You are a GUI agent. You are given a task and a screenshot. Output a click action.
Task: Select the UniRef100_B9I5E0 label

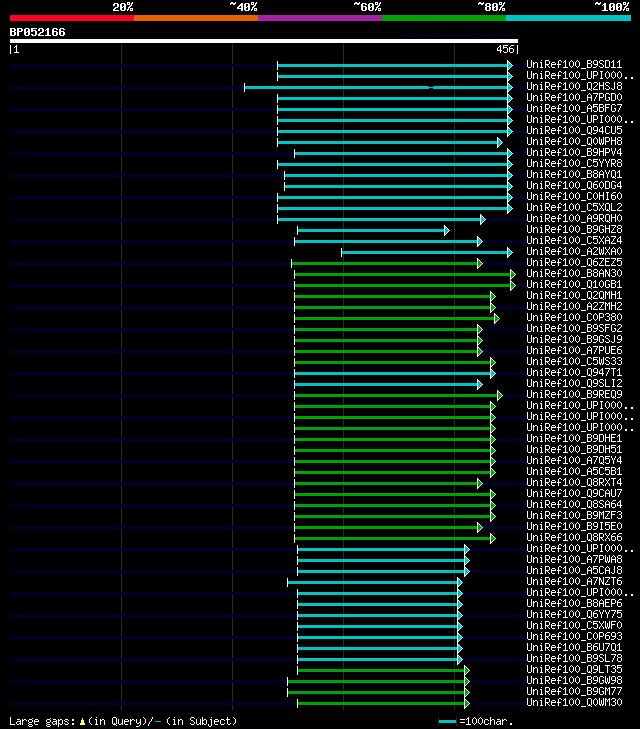point(574,526)
